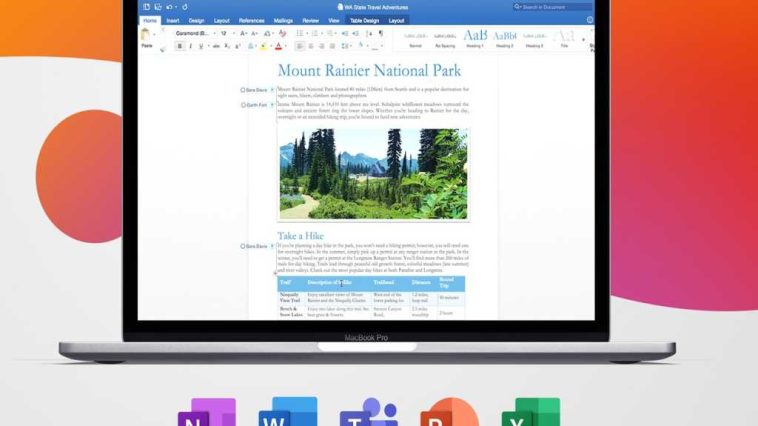Toggle Superscript formatting
This screenshot has height=426, width=758.
click(x=238, y=46)
